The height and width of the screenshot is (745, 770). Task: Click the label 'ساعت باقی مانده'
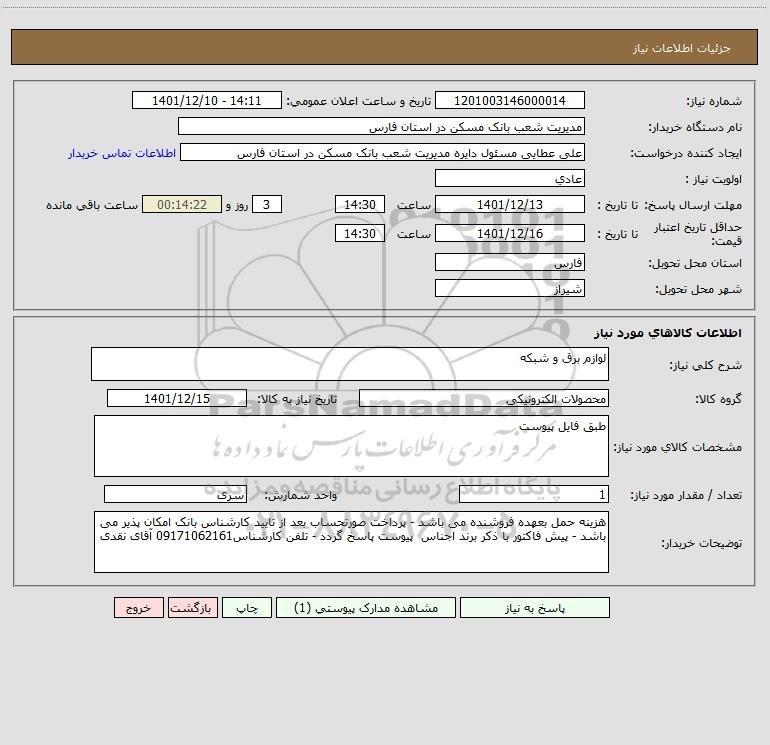point(92,205)
